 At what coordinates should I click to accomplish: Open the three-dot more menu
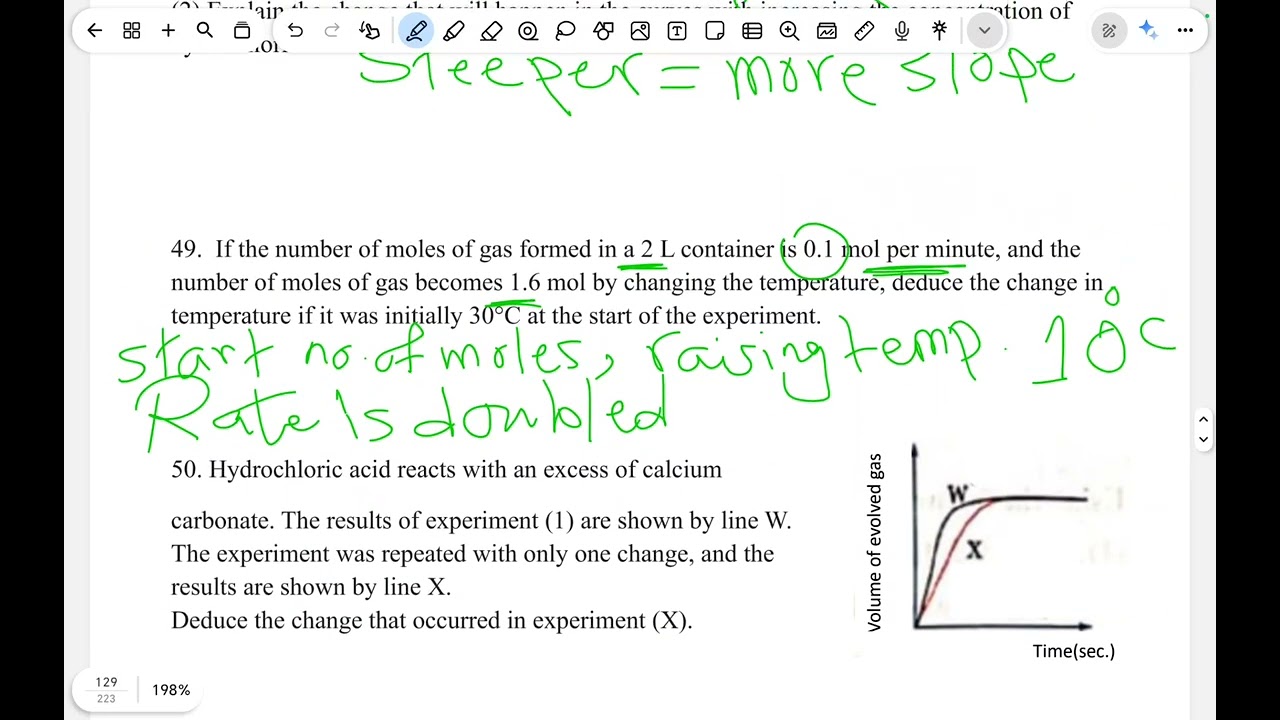(x=1185, y=31)
